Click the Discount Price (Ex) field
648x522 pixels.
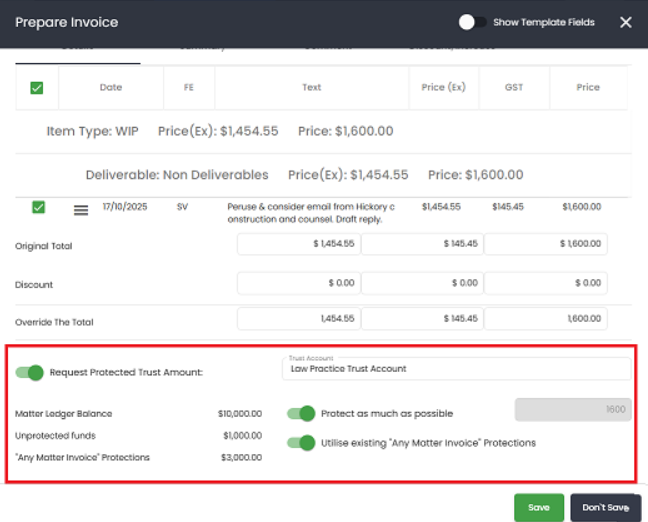(298, 284)
